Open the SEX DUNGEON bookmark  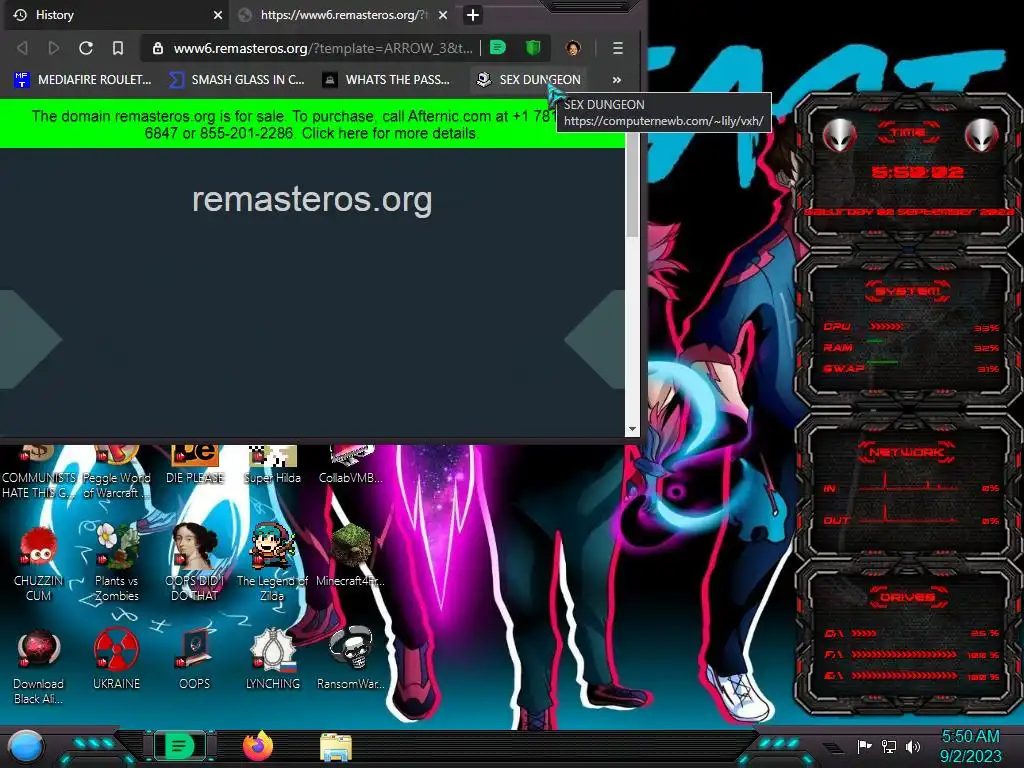click(x=528, y=80)
